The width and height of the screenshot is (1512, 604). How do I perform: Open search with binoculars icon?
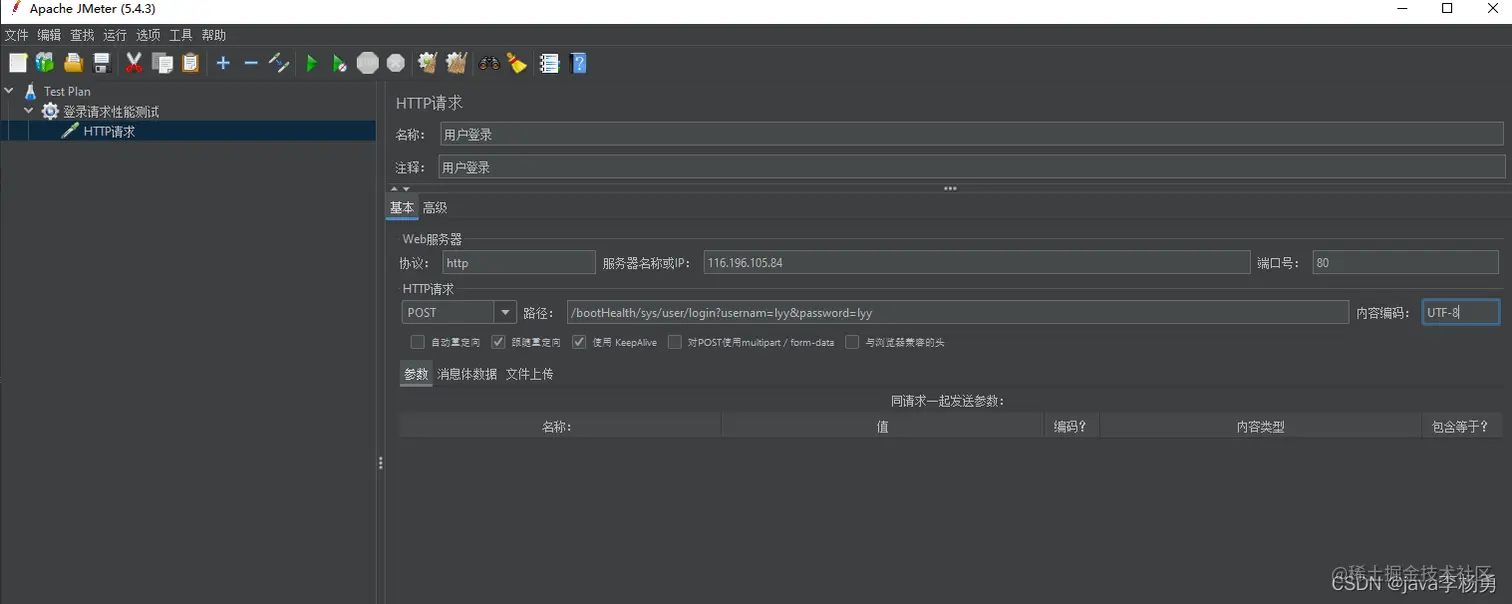[489, 63]
